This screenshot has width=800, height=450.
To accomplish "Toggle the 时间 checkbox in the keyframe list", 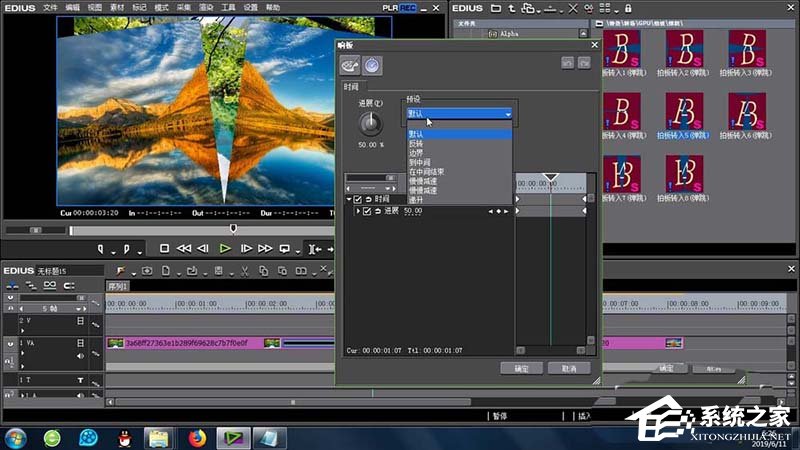I will coord(358,200).
